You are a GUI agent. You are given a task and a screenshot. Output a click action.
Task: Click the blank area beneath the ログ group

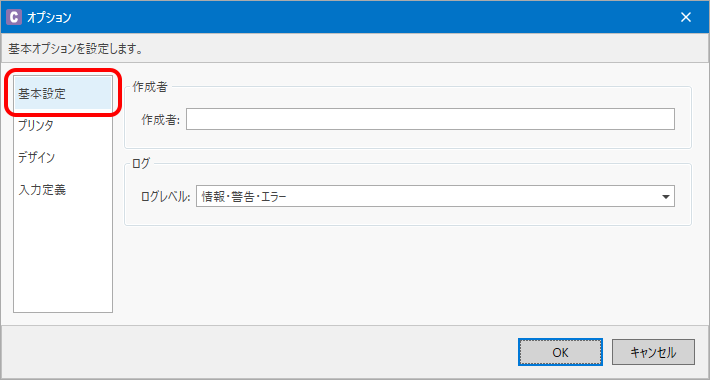click(408, 272)
